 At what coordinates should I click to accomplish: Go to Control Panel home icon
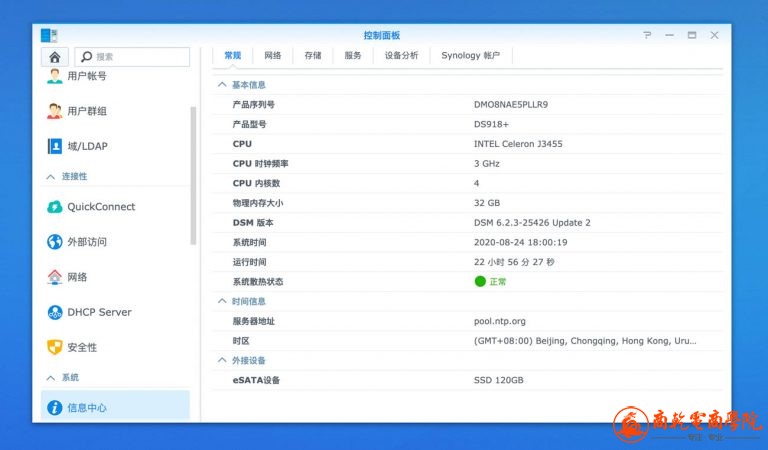(55, 57)
